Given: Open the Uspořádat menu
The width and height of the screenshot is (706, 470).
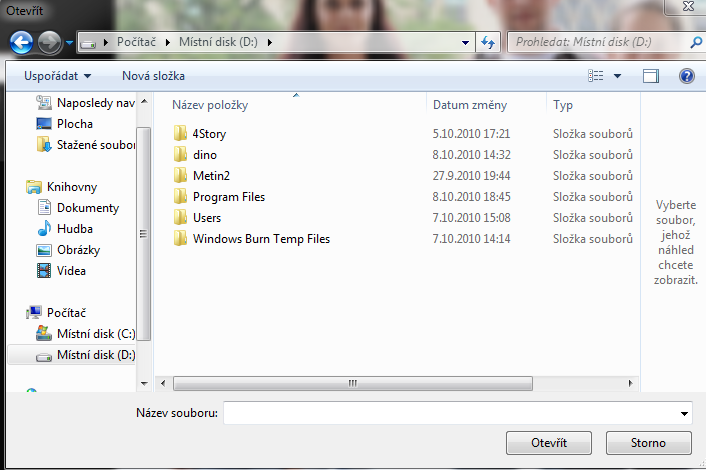Looking at the screenshot, I should click(58, 76).
